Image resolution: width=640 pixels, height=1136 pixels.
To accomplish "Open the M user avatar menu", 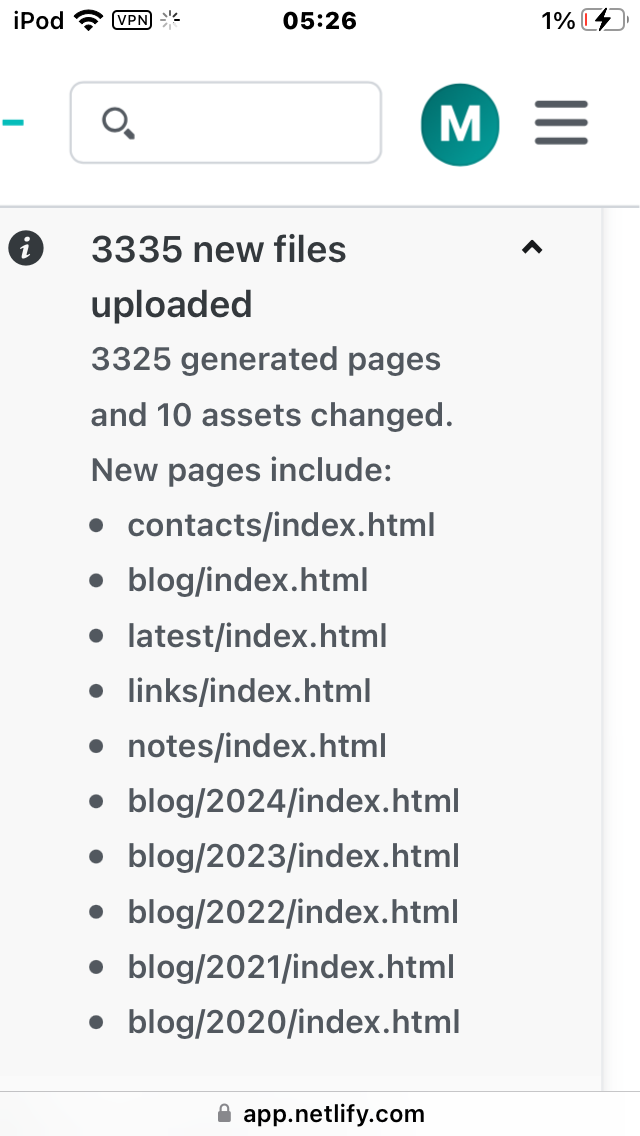I will [460, 124].
